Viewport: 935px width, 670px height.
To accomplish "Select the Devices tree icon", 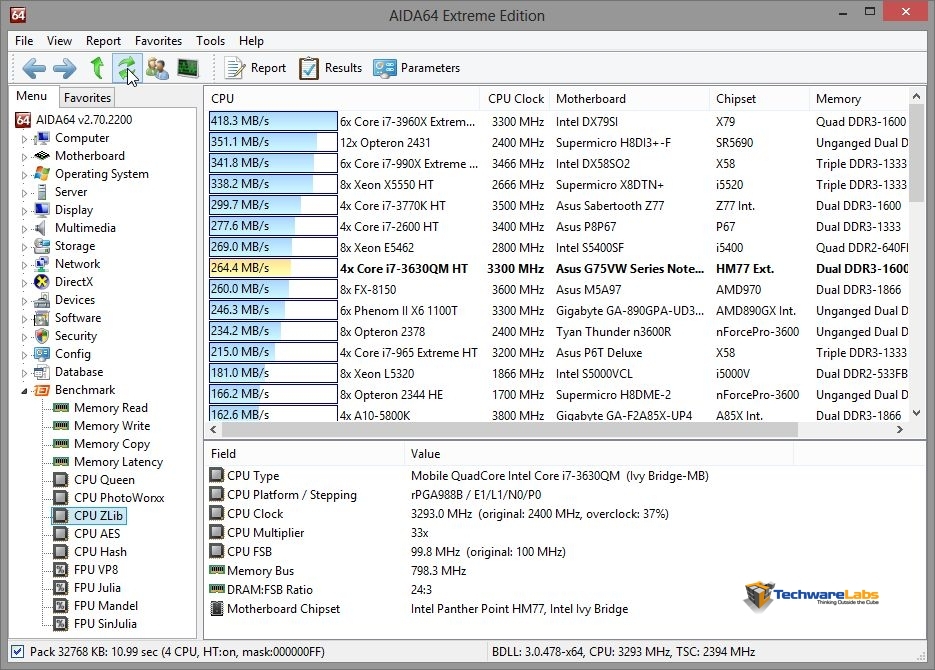I will 42,300.
